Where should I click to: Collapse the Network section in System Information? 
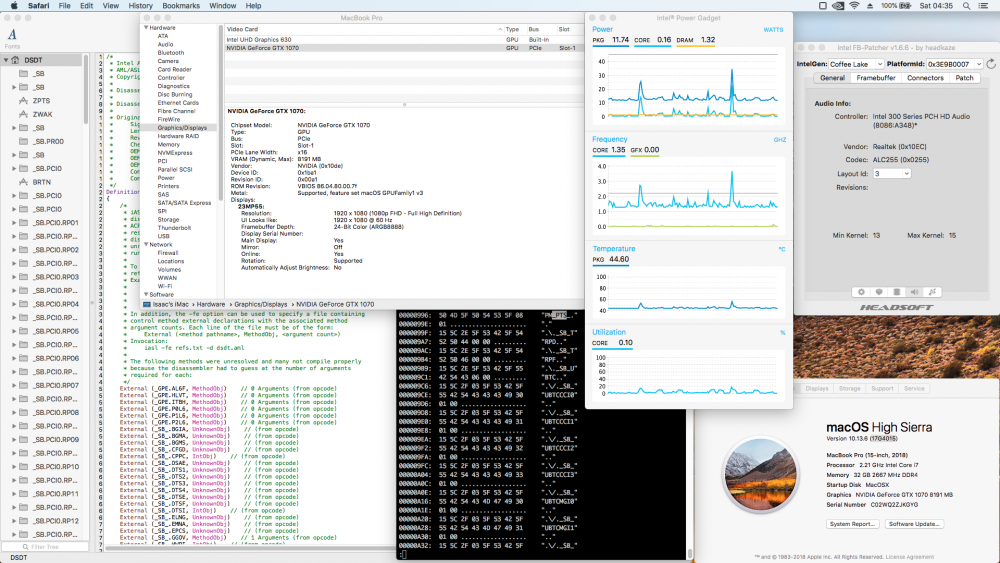pyautogui.click(x=146, y=245)
